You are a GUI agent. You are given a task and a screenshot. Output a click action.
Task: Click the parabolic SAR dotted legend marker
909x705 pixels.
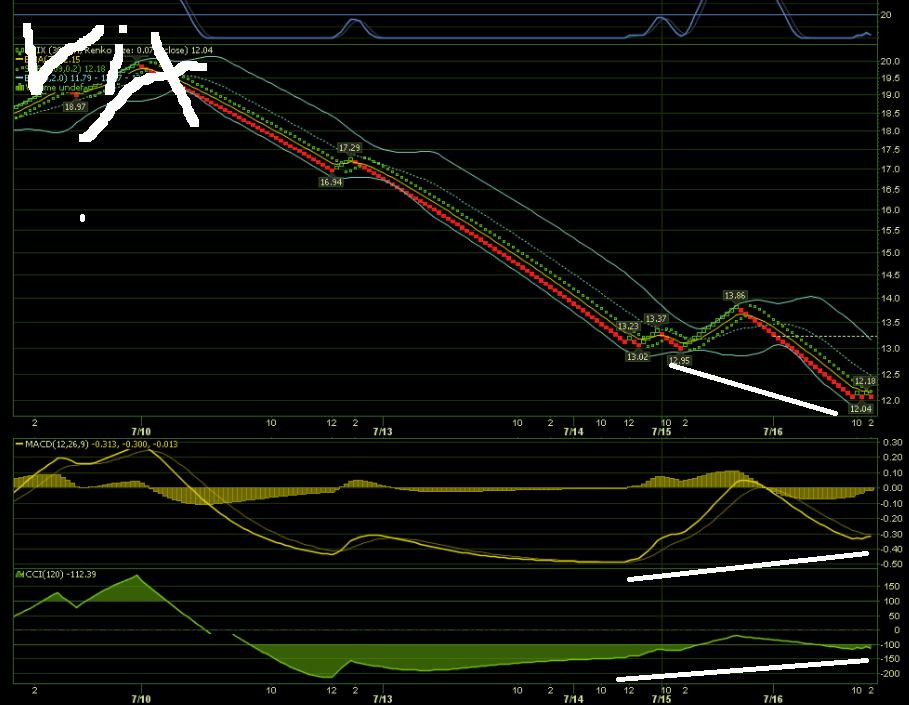[x=19, y=68]
